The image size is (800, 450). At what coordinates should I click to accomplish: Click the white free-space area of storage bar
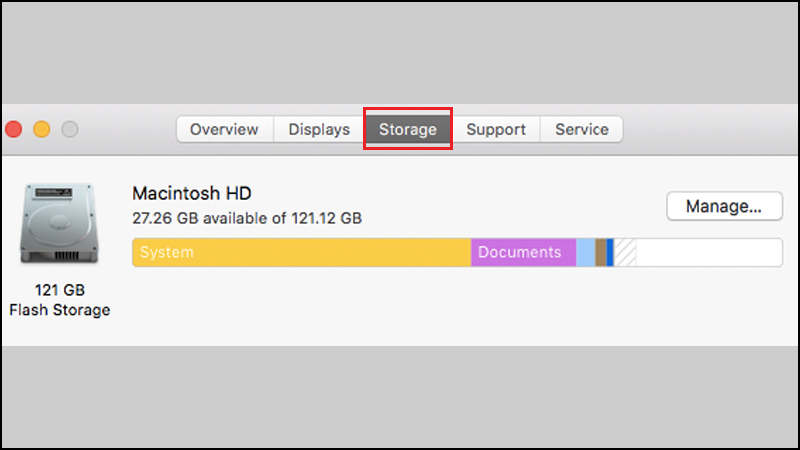(708, 253)
